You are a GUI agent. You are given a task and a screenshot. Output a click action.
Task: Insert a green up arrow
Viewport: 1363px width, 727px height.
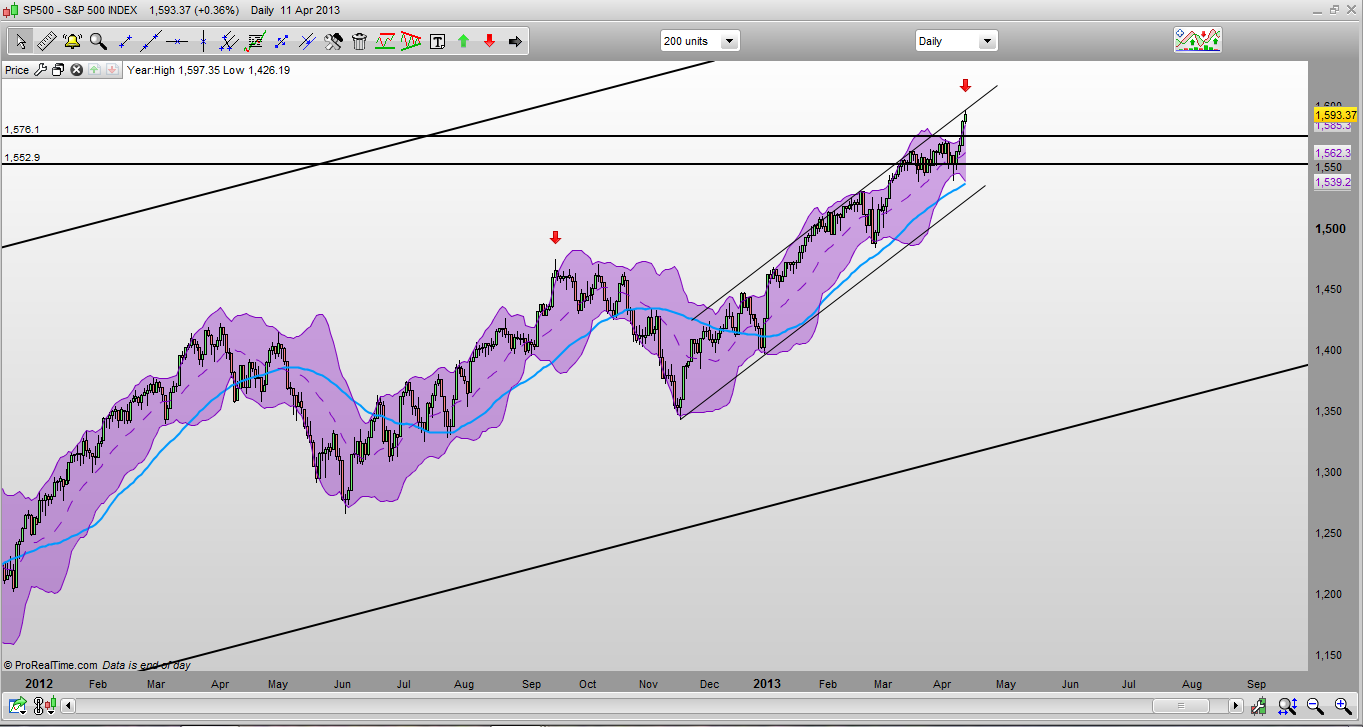tap(464, 41)
